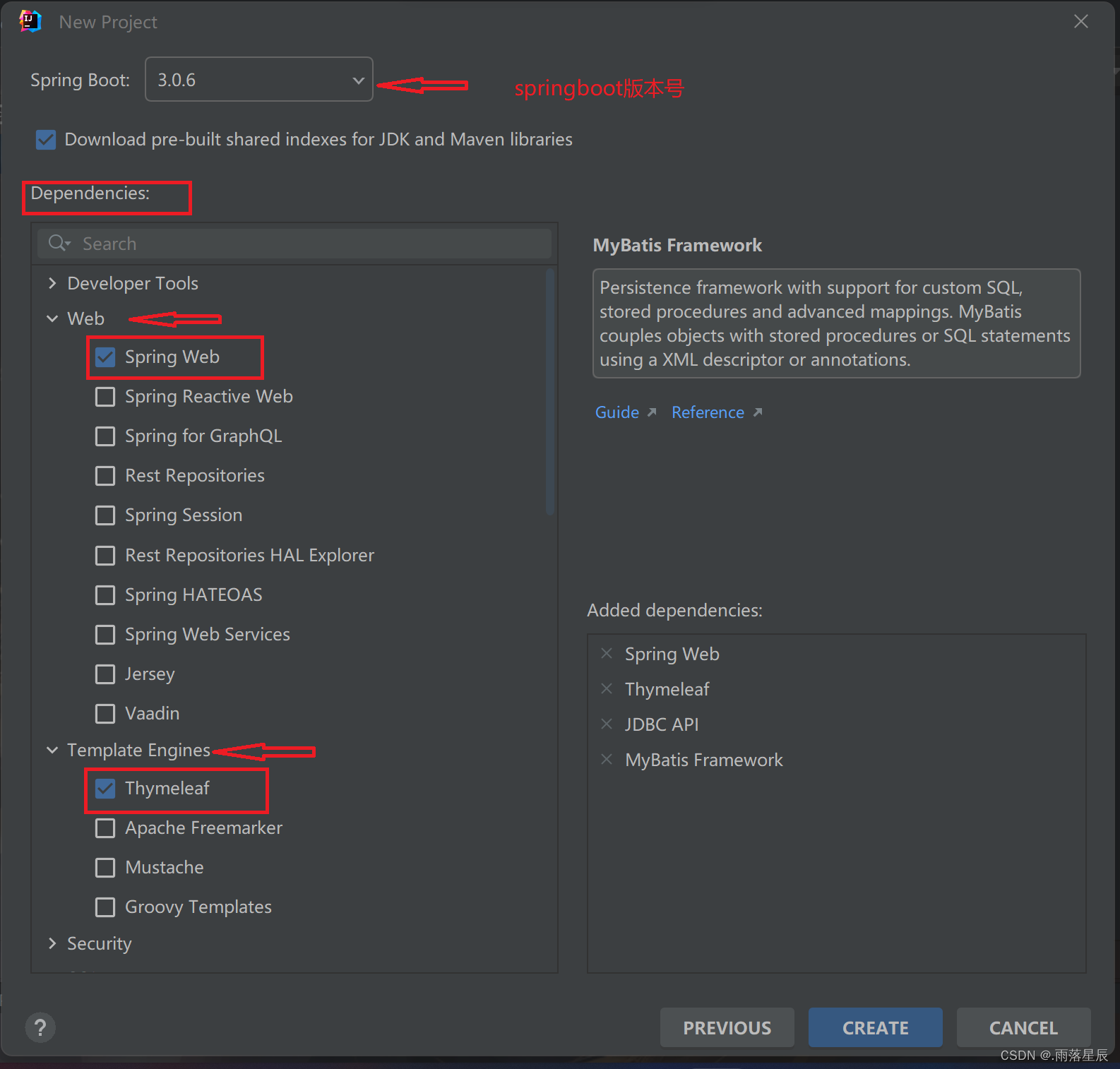Click the dependency list scrollbar
This screenshot has height=1069, width=1120.
pos(550,392)
